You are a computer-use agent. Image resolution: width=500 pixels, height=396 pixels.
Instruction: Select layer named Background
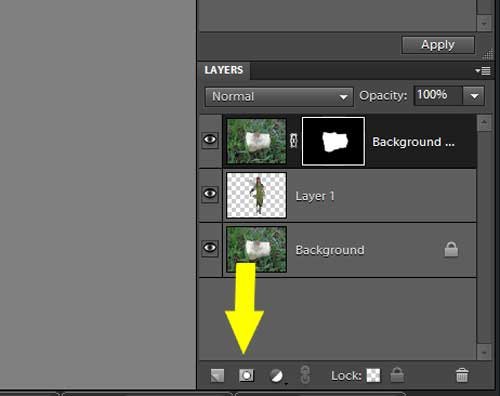pos(330,250)
